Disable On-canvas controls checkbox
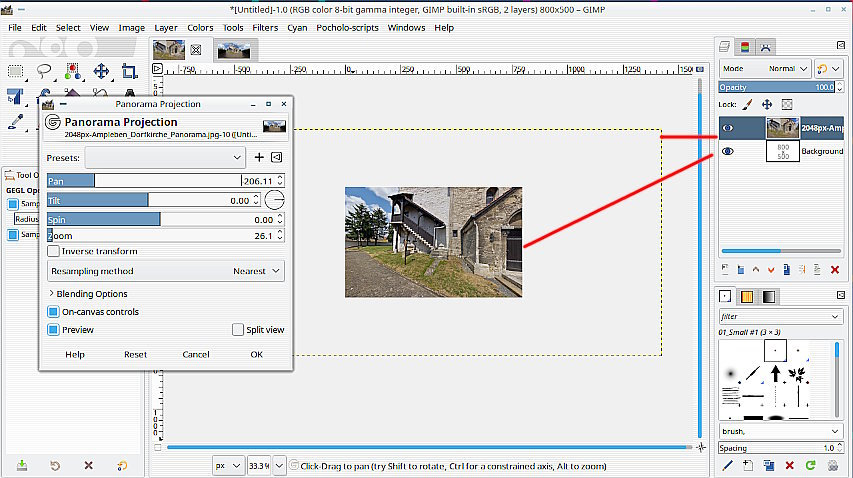 pyautogui.click(x=53, y=312)
